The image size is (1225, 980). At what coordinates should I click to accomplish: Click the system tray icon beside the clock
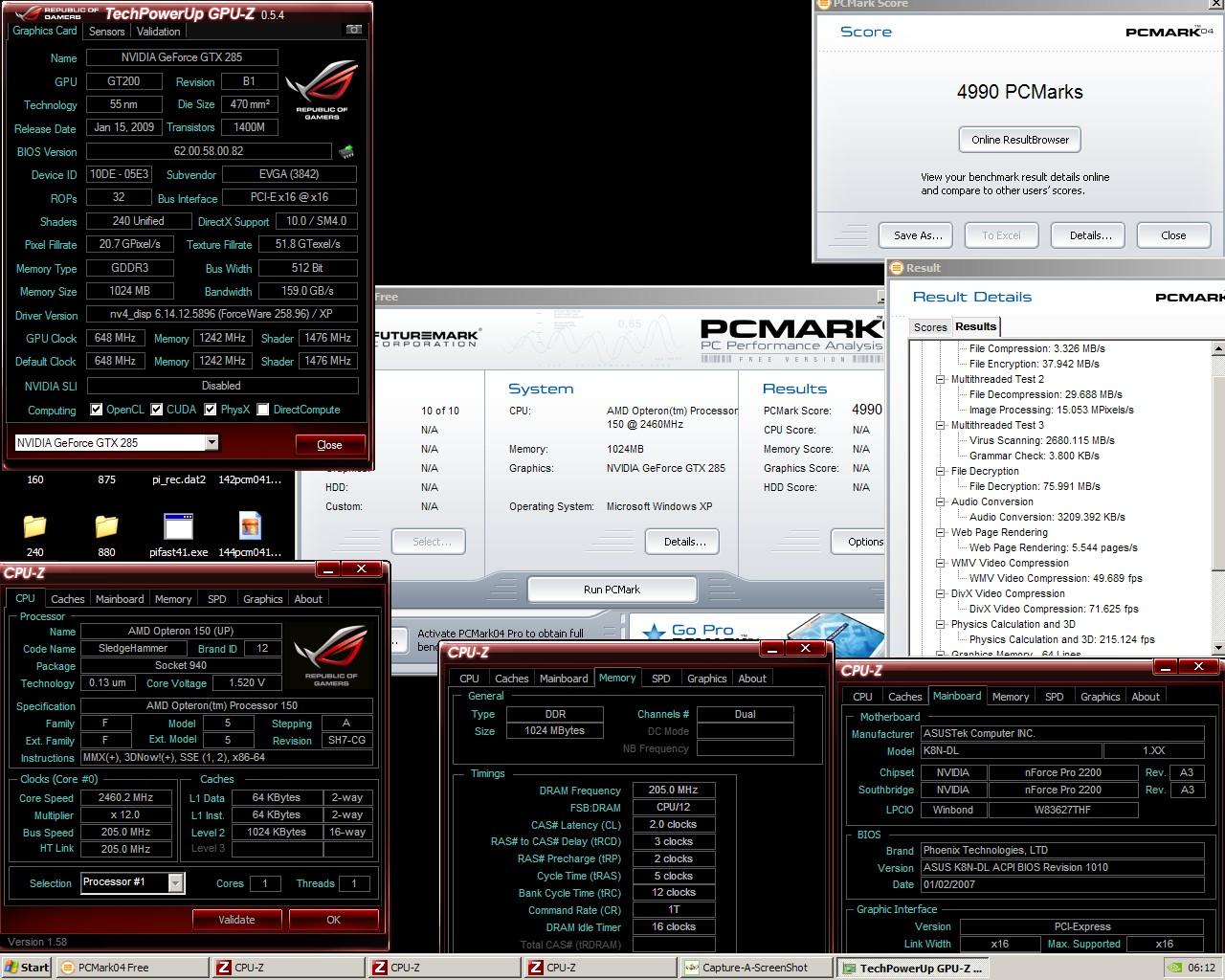[x=1174, y=968]
